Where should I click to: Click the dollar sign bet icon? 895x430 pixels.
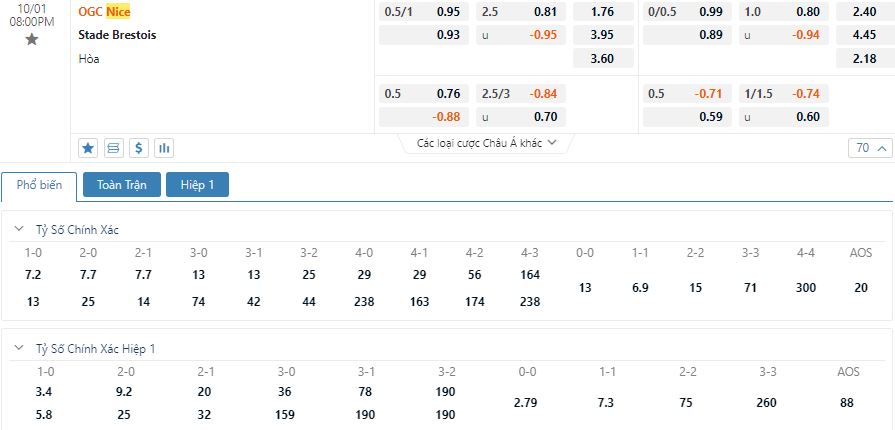coord(139,148)
